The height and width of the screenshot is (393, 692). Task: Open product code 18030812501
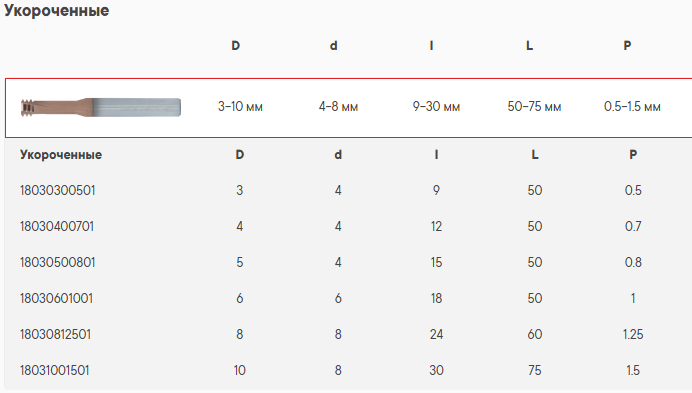pyautogui.click(x=56, y=334)
